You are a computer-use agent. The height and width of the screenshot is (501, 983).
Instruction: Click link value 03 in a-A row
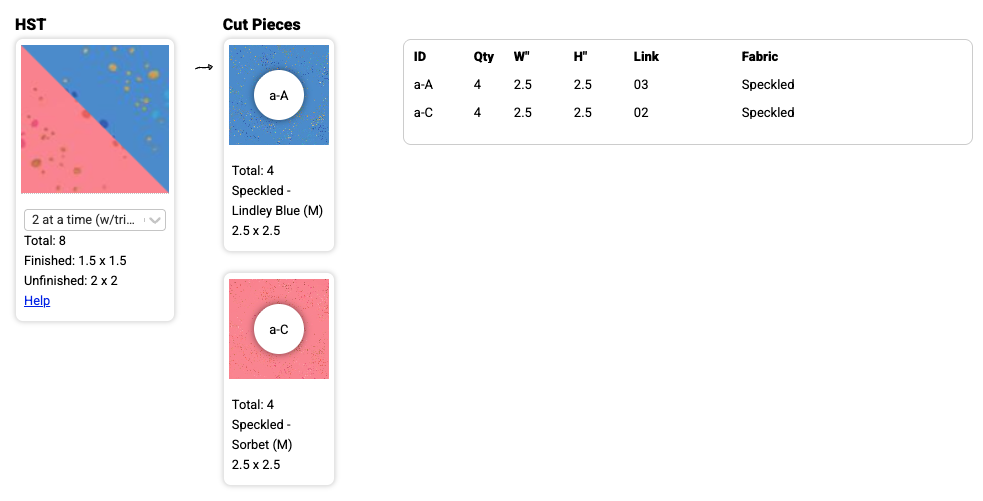click(x=641, y=85)
